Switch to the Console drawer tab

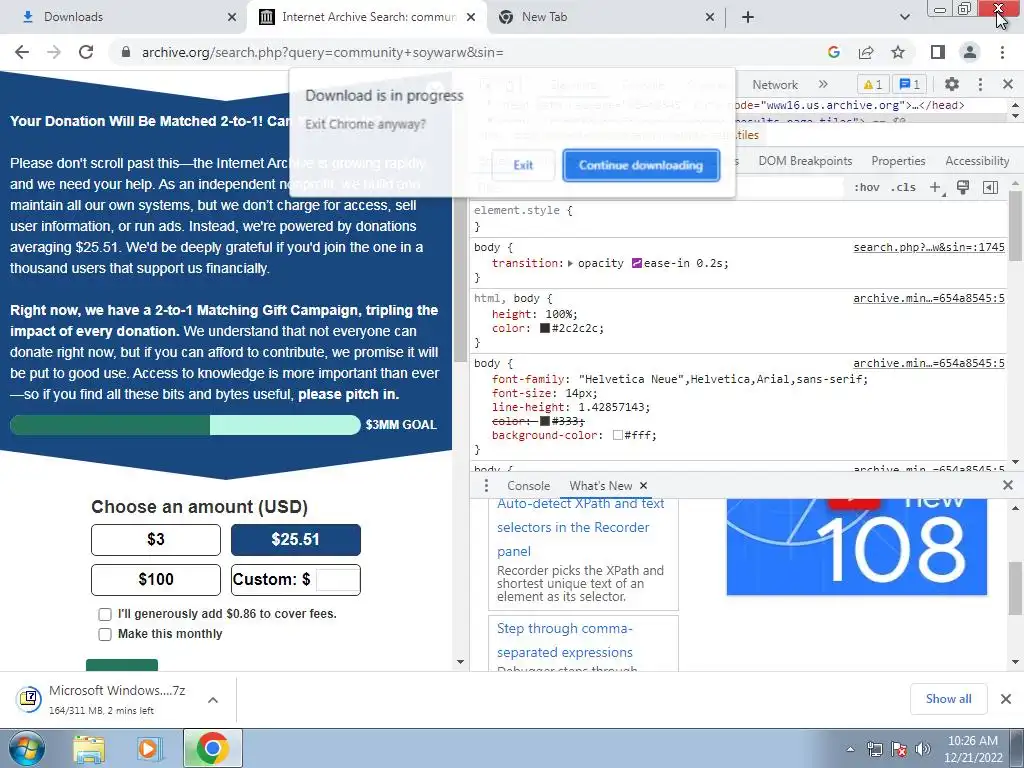[x=528, y=486]
